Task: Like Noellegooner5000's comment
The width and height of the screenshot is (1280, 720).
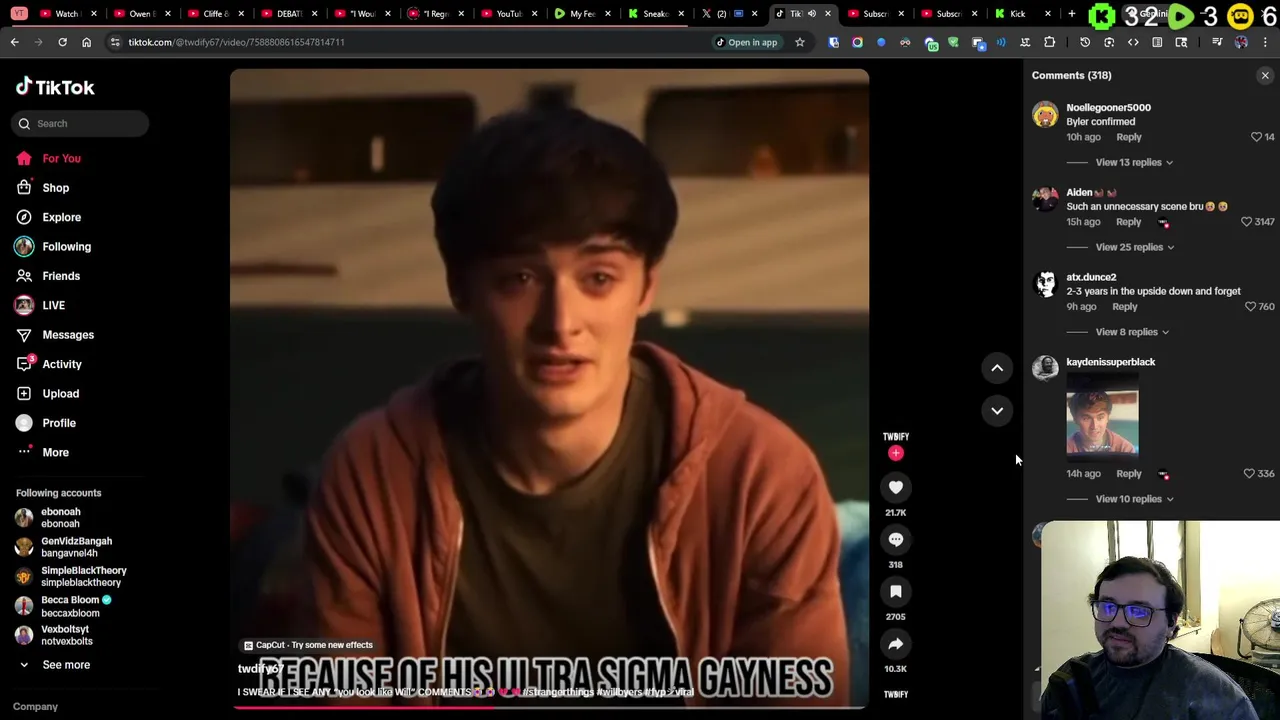Action: [1256, 137]
